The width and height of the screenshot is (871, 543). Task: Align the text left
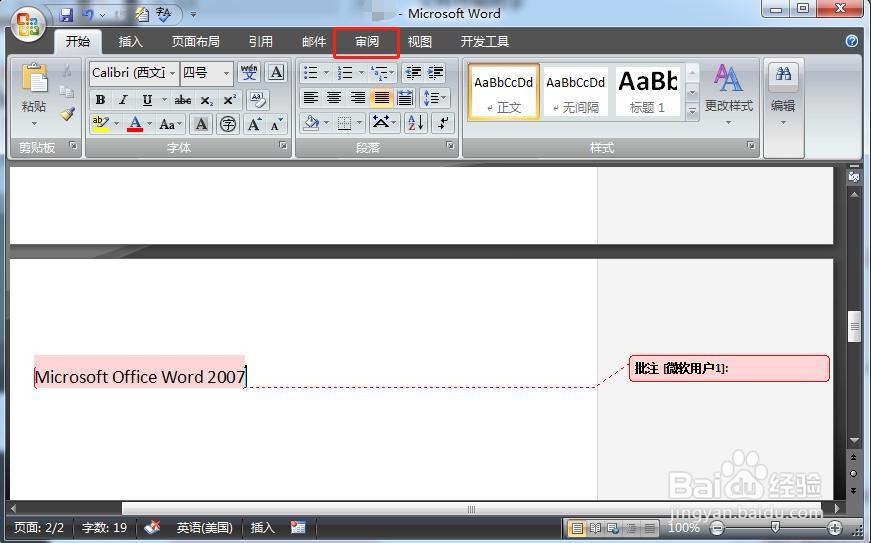(x=311, y=98)
